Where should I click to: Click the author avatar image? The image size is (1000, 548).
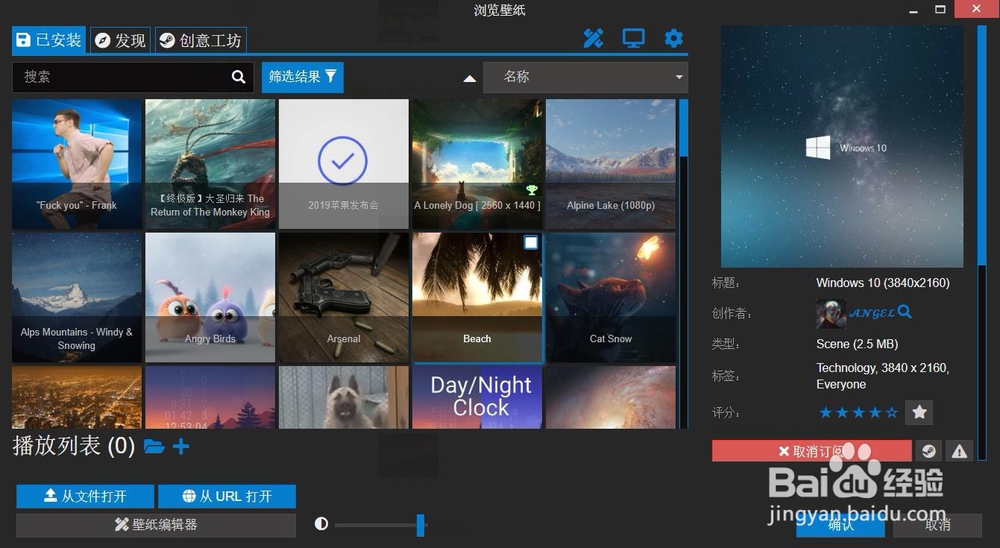830,313
